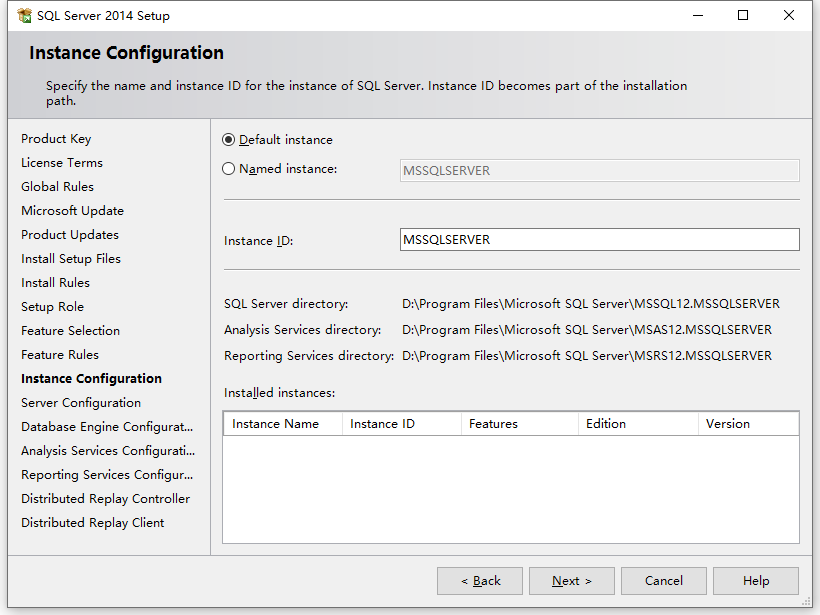
Task: Click the Instance ID column header
Action: click(402, 424)
